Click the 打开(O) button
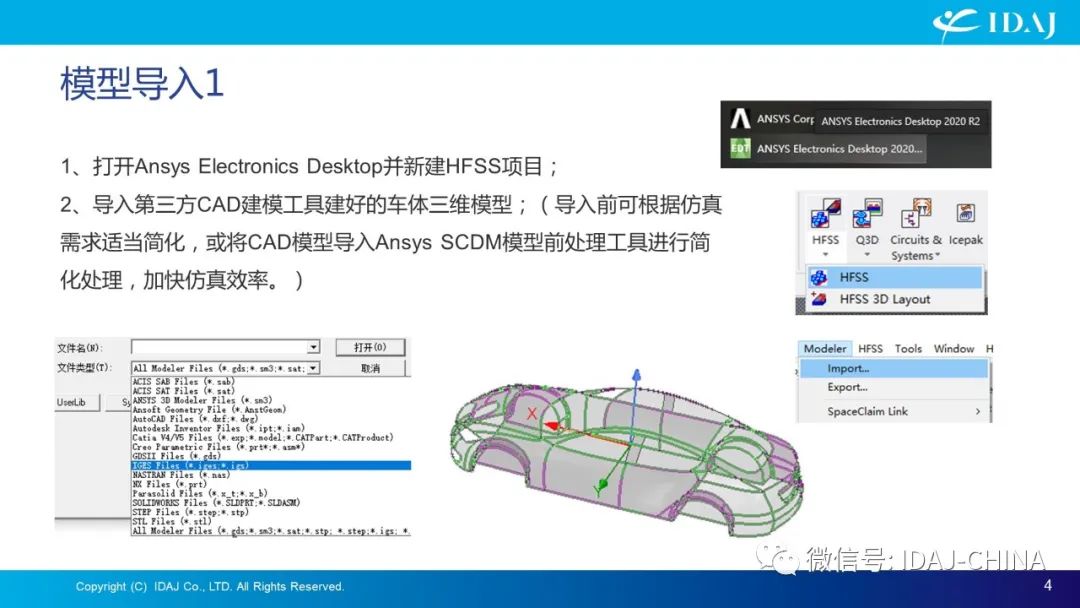Image resolution: width=1080 pixels, height=608 pixels. click(370, 347)
